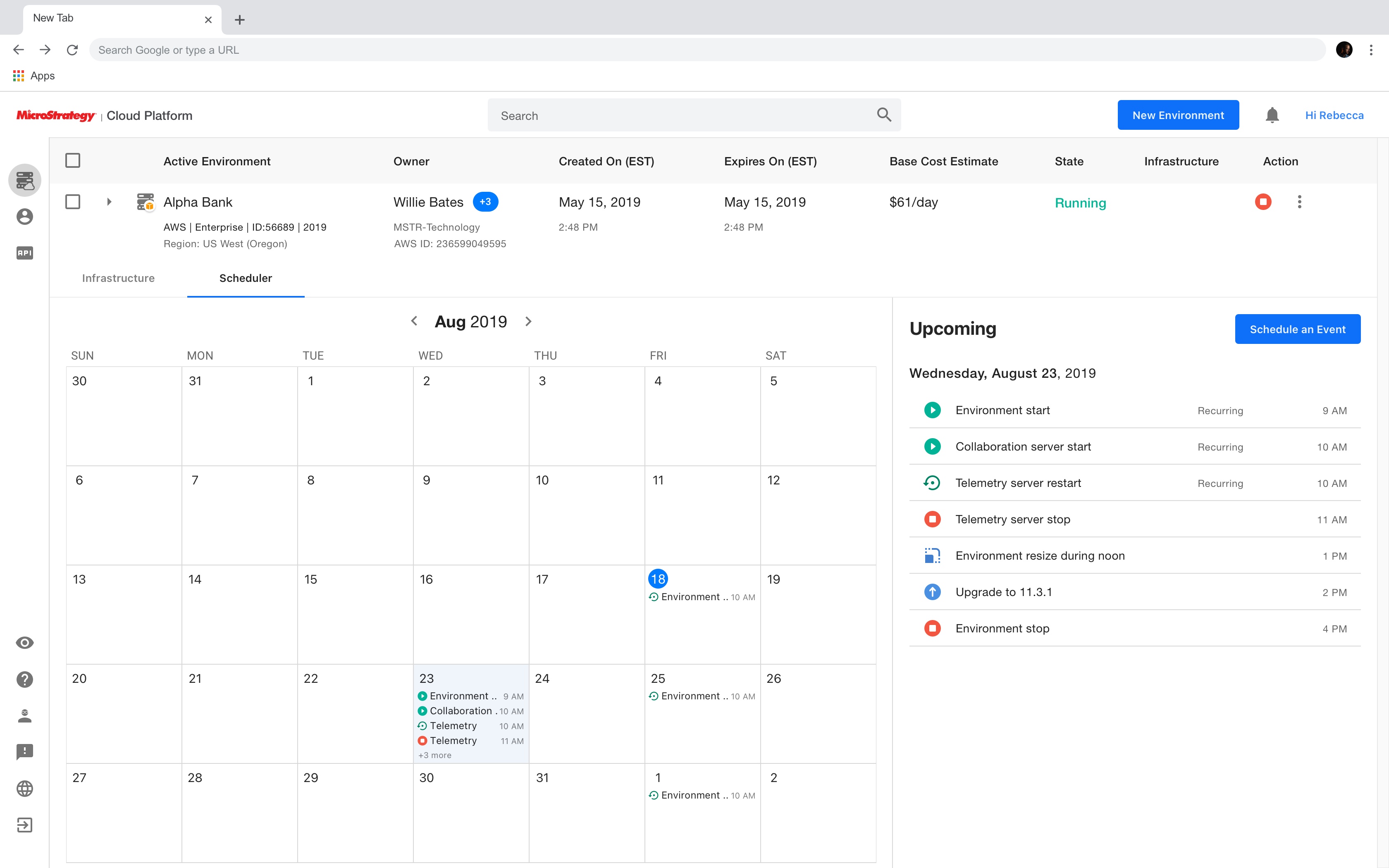Click the Environment start play icon in Upcoming
Viewport: 1389px width, 868px height.
932,410
